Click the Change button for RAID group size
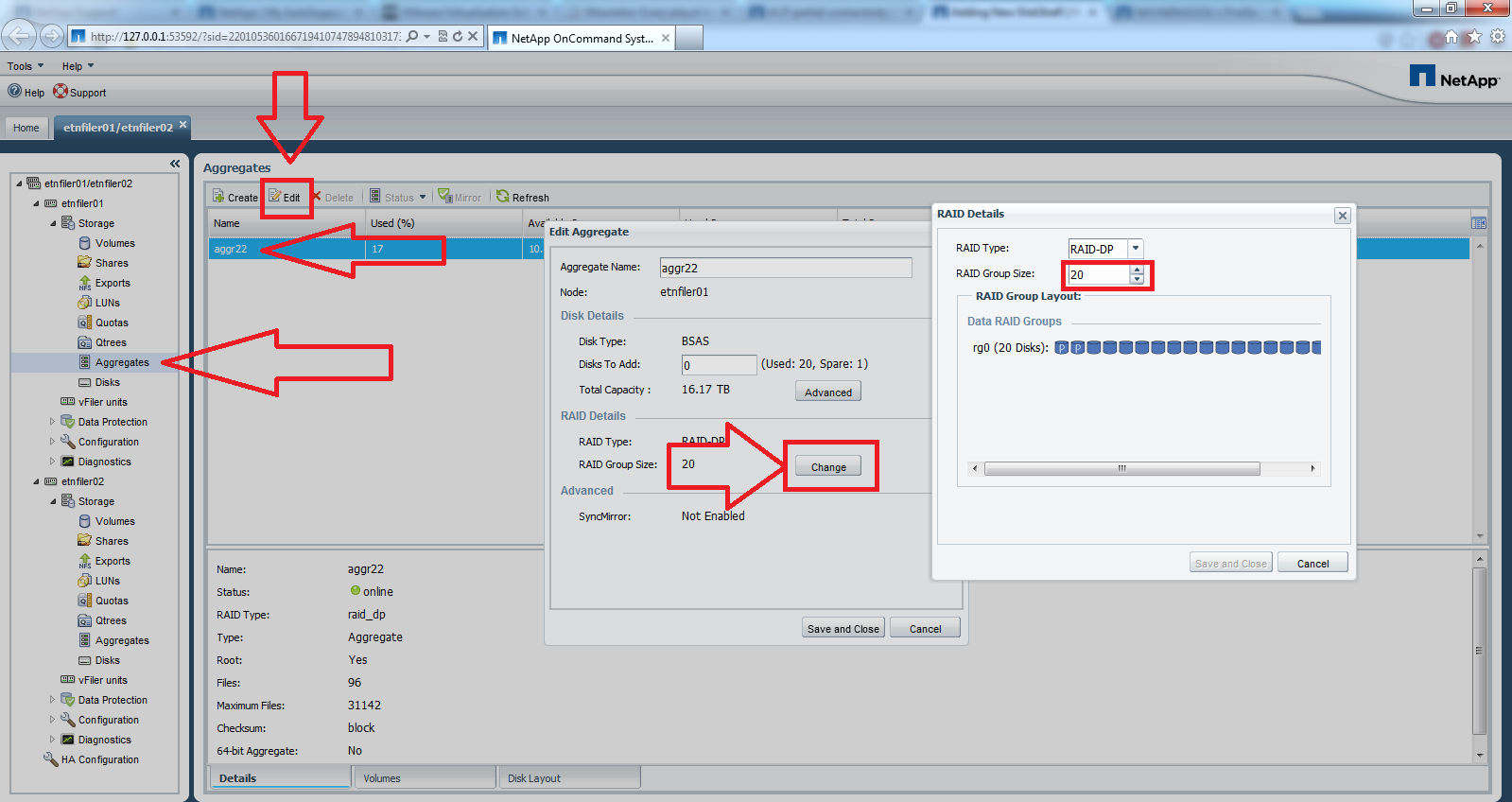 point(828,467)
